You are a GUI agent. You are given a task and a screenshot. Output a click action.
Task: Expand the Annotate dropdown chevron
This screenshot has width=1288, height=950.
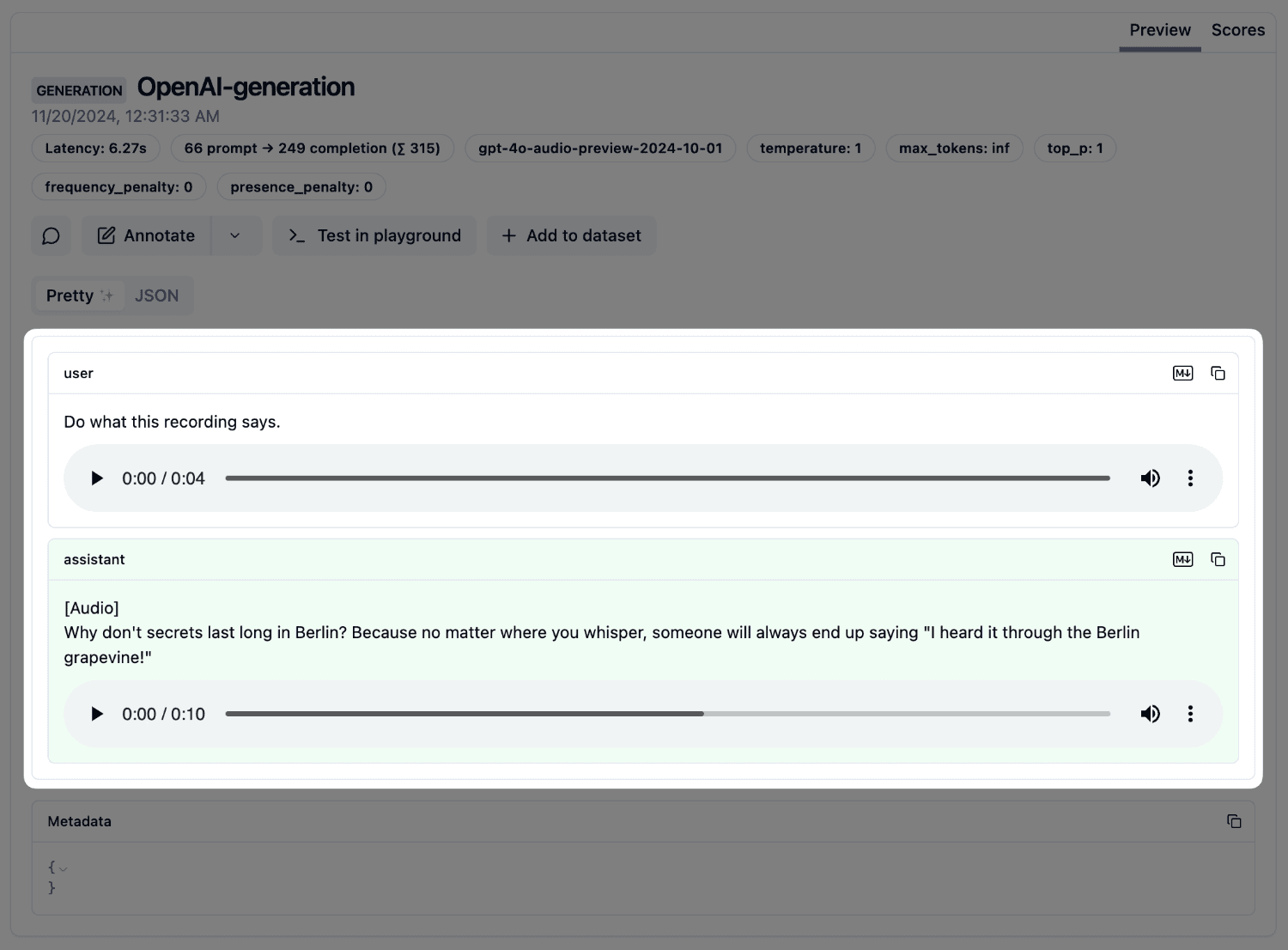click(x=235, y=235)
